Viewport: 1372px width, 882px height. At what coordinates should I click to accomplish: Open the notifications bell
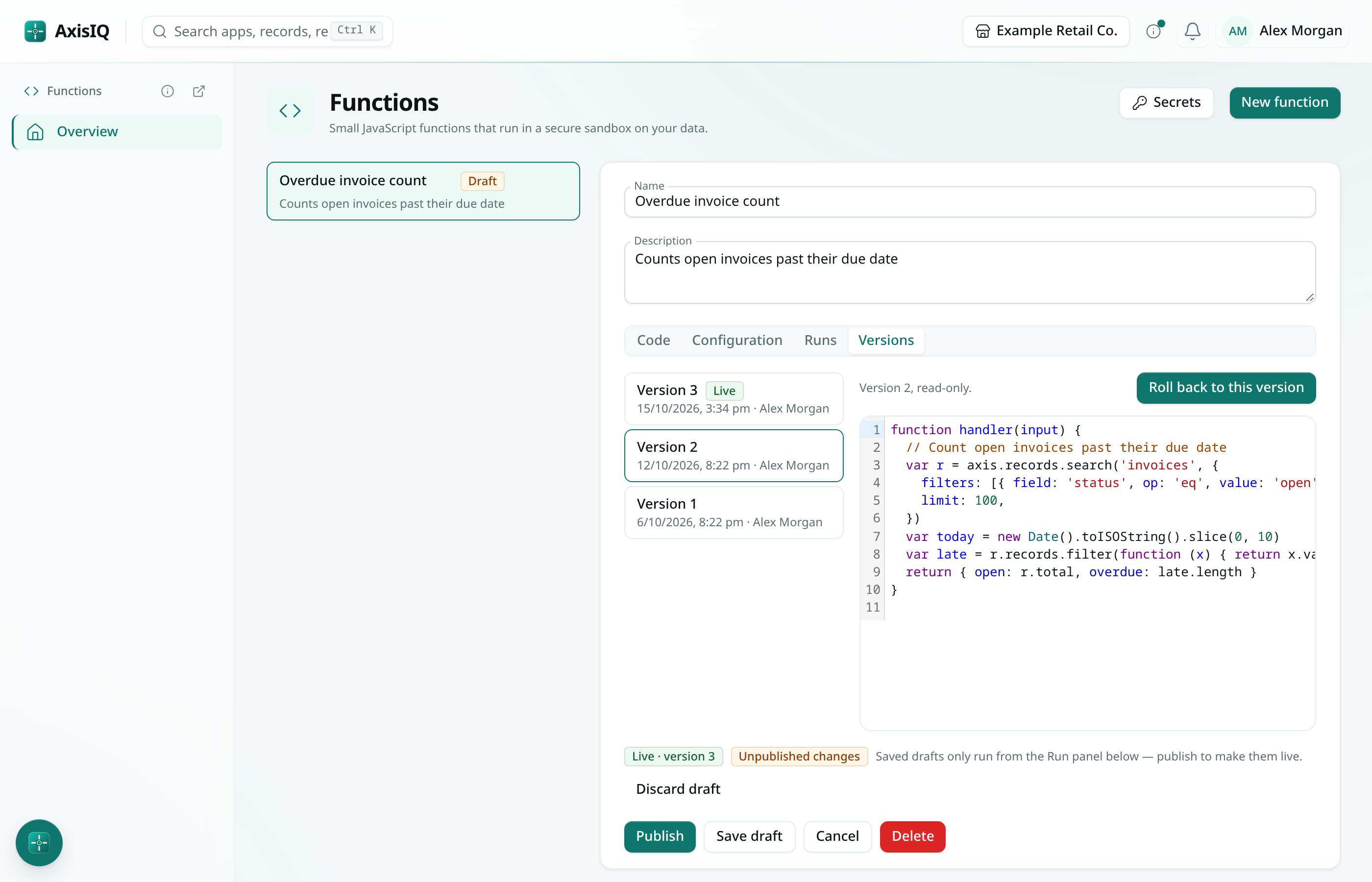(1192, 31)
